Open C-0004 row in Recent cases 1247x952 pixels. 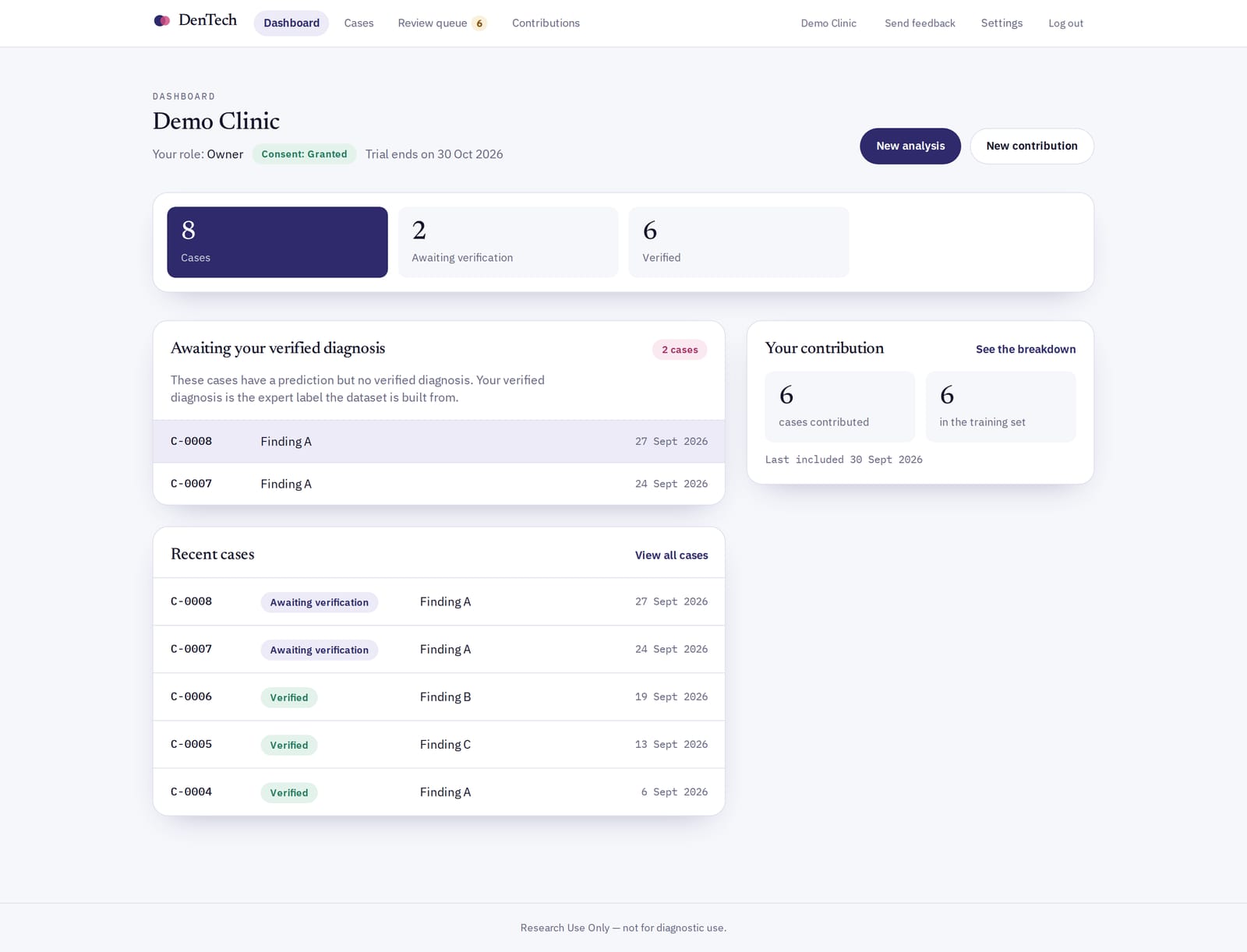[x=439, y=792]
